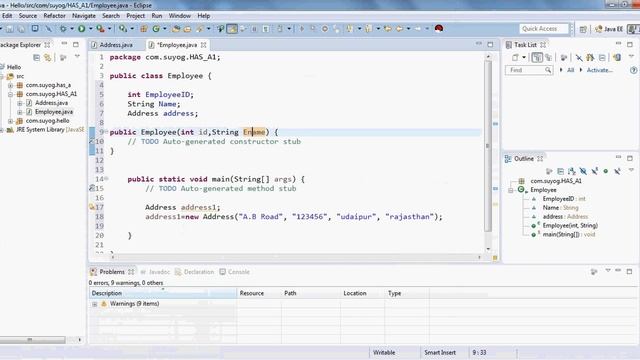Select Employee.java in Package Explorer

[54, 112]
